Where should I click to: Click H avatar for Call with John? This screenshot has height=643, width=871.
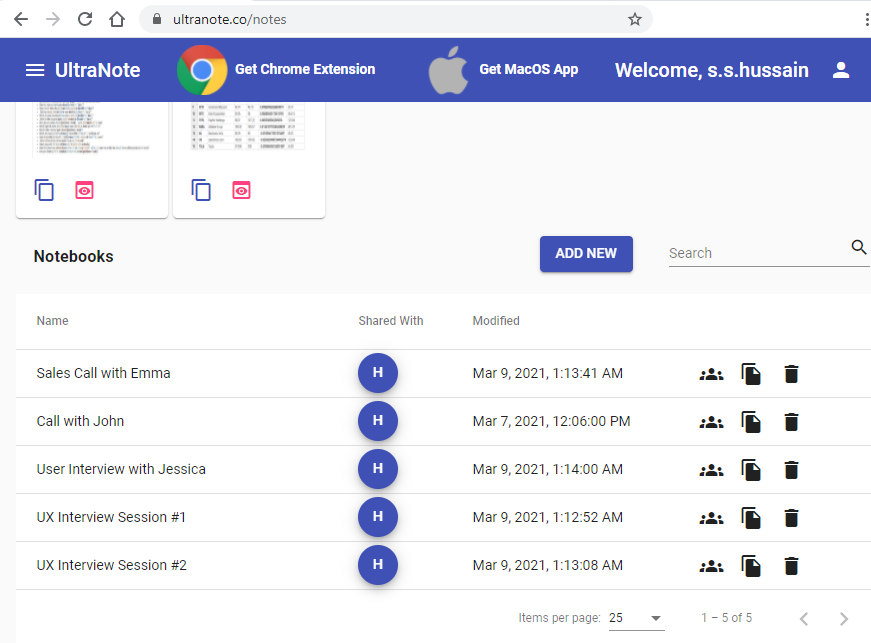pos(378,421)
